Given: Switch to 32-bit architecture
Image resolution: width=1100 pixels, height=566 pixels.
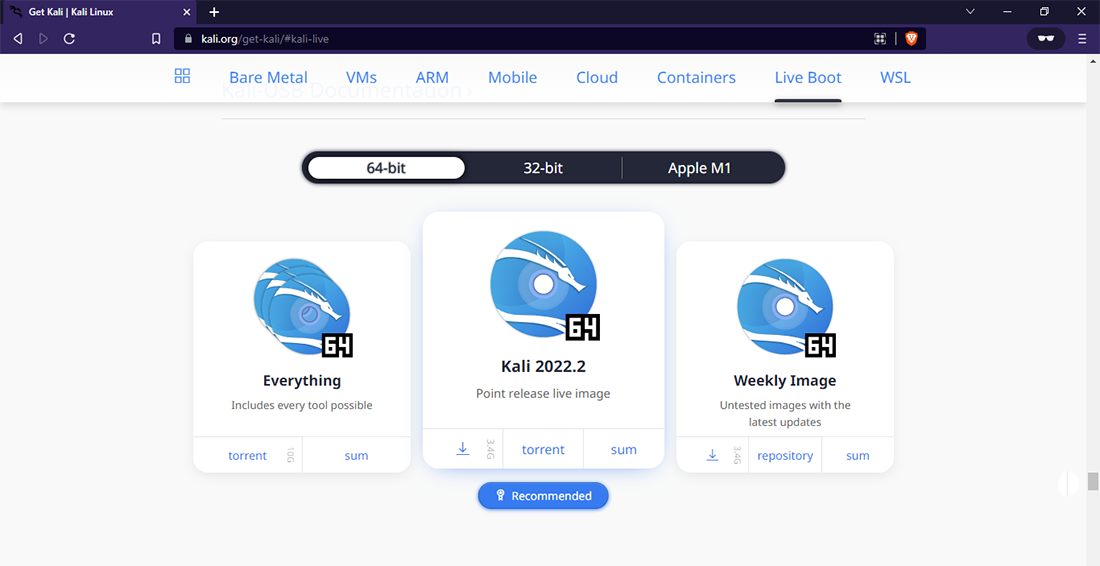Looking at the screenshot, I should (x=543, y=168).
